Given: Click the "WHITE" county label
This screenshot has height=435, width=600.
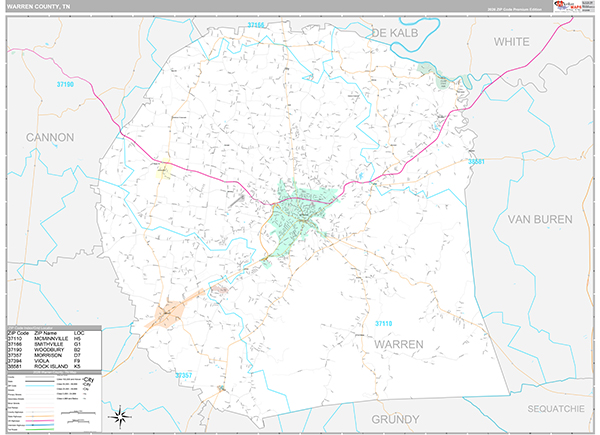Looking at the screenshot, I should [511, 42].
